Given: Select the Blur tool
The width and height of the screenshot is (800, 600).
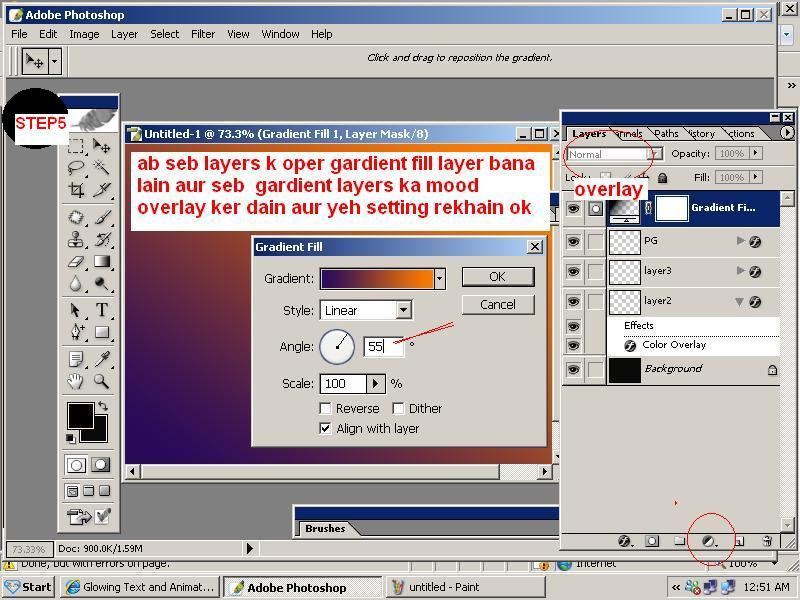Looking at the screenshot, I should click(76, 284).
